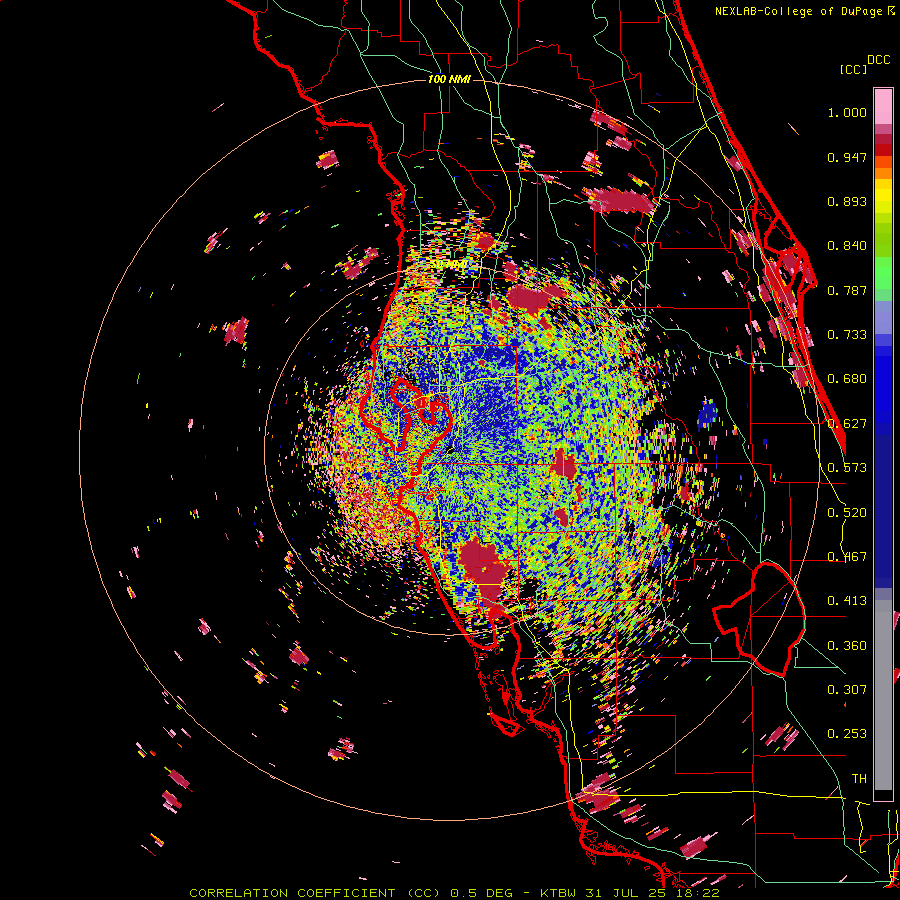This screenshot has height=900, width=900.
Task: Select the 0.360 legend value
Action: click(x=847, y=646)
